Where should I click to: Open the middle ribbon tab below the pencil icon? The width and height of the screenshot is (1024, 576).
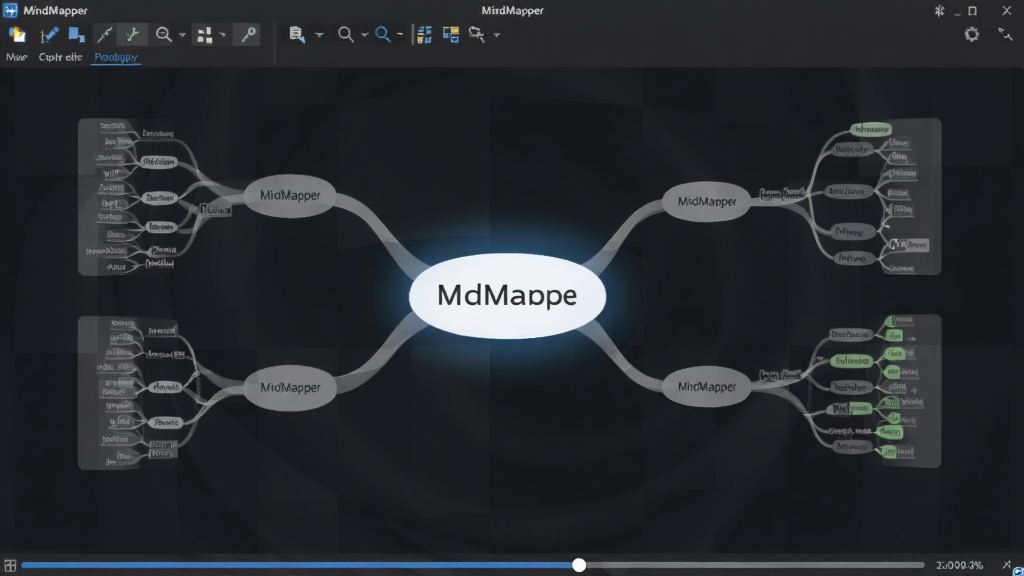pos(60,57)
